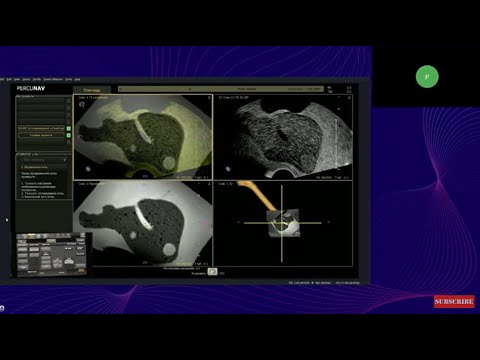
Task: Click the green P participant avatar
Action: click(427, 77)
